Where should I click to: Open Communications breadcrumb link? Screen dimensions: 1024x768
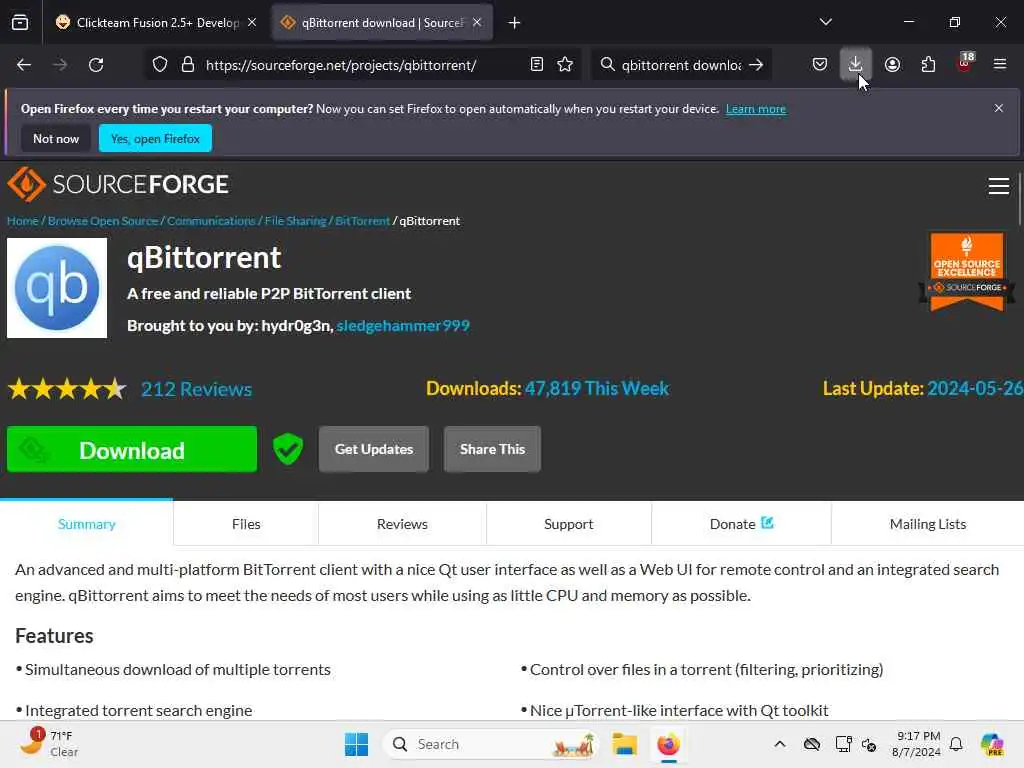click(211, 221)
